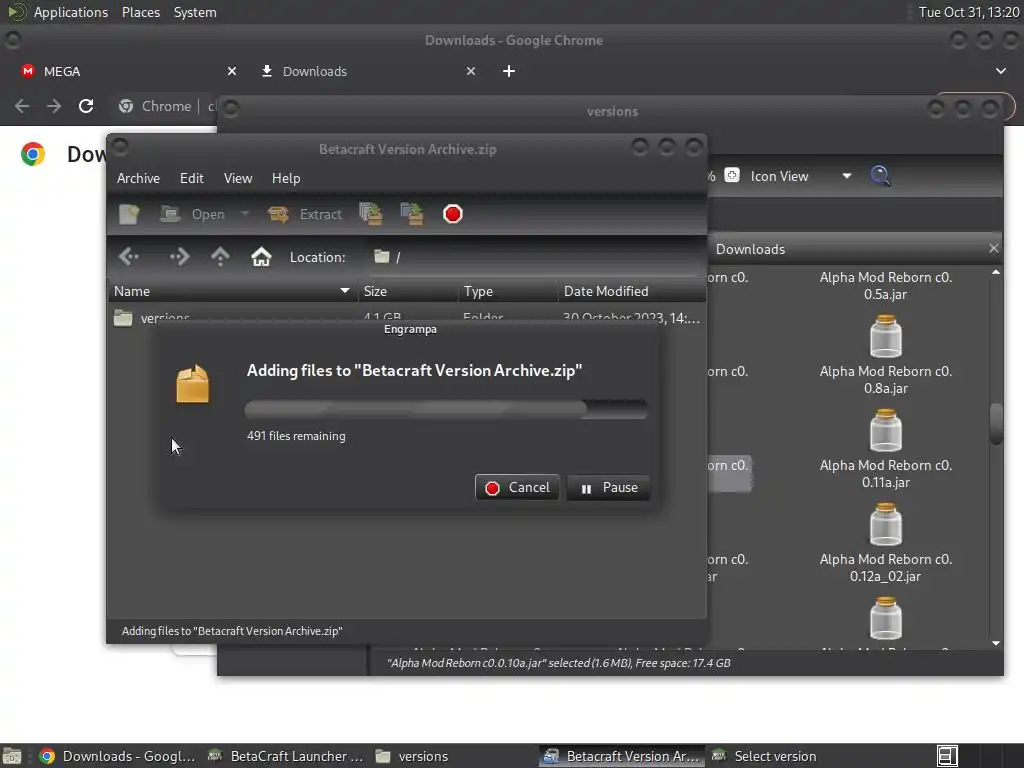Switch to BetaCraft Launcher taskbar item

click(x=285, y=756)
